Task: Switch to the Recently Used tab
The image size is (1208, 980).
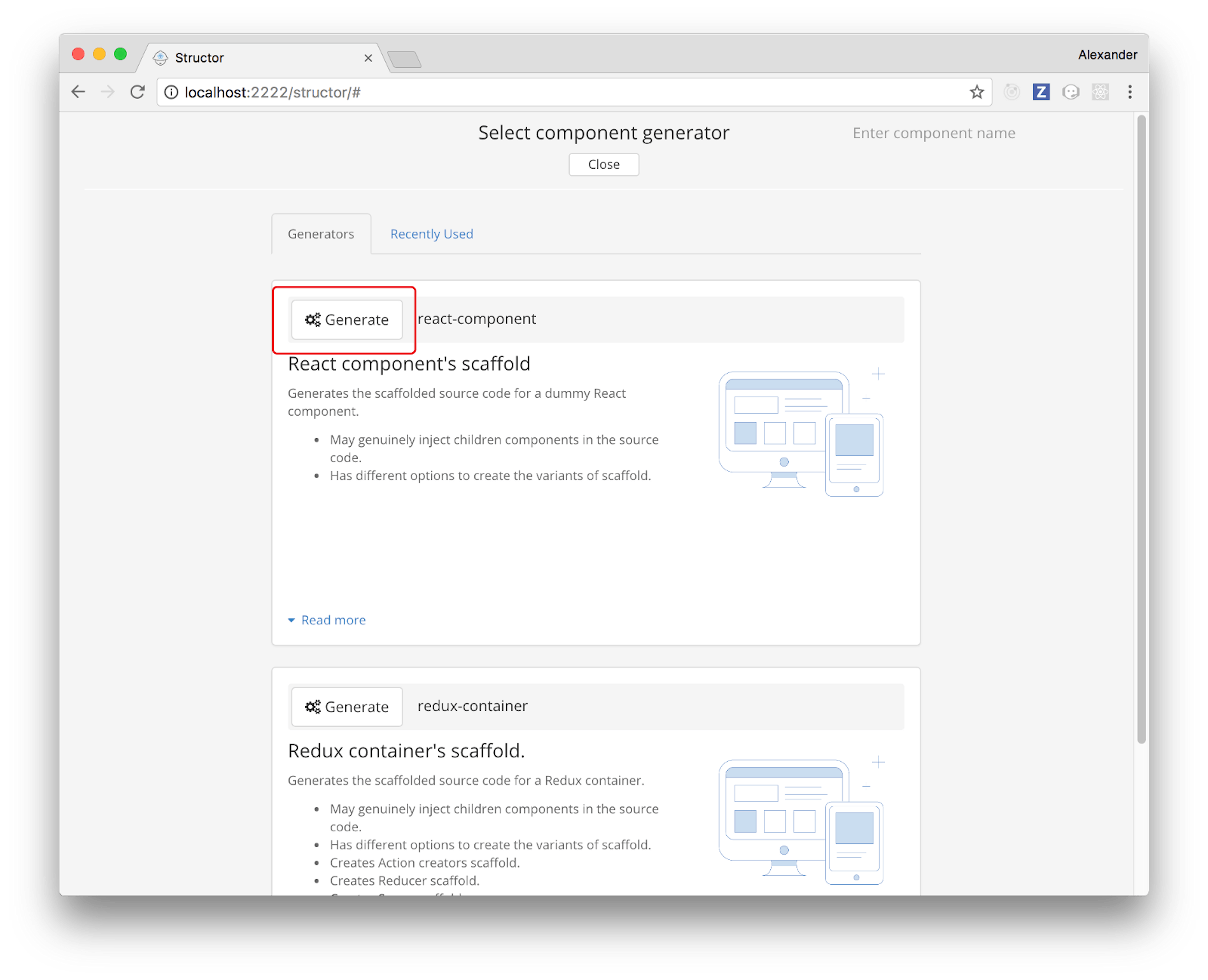Action: coord(431,234)
